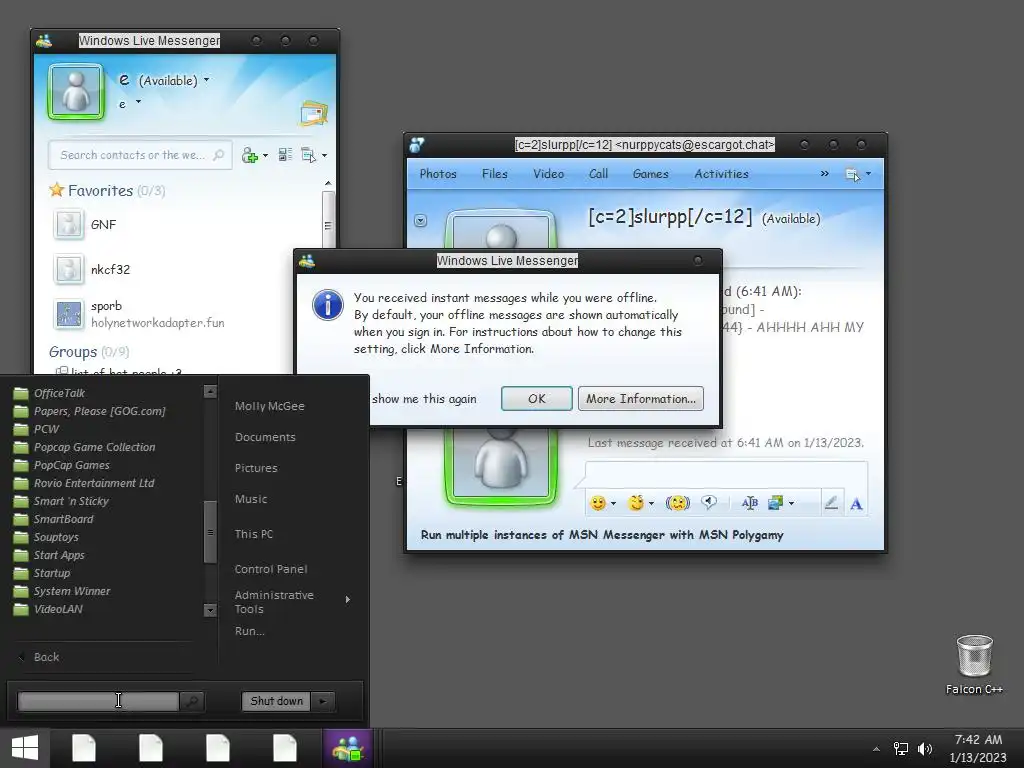Click the Show menu icon in Messenger main window

pos(308,155)
